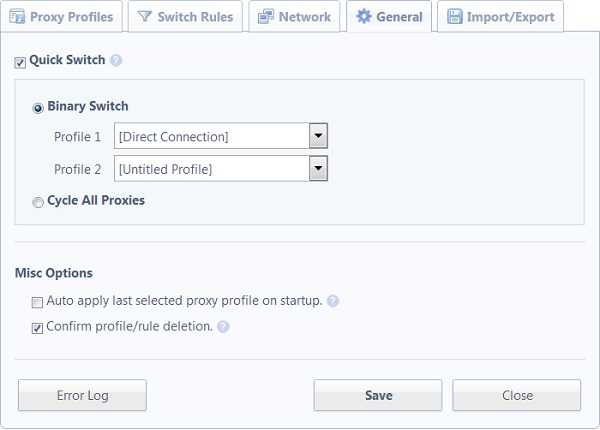The height and width of the screenshot is (430, 600).
Task: Click the Save button
Action: click(378, 395)
